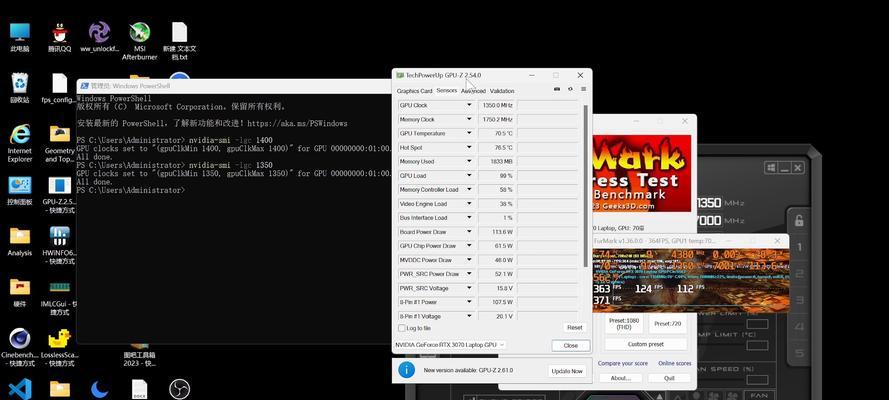The image size is (889, 400).
Task: Select the Recycle Bin desktop icon
Action: (20, 88)
